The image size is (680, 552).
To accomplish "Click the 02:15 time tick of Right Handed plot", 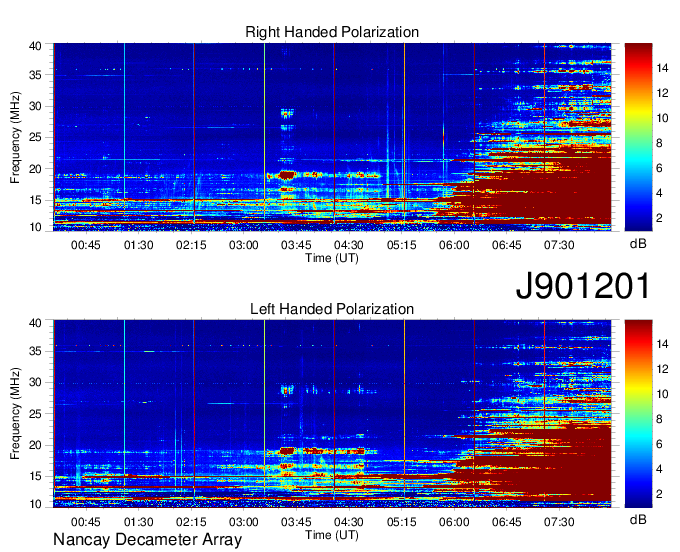I will [191, 245].
